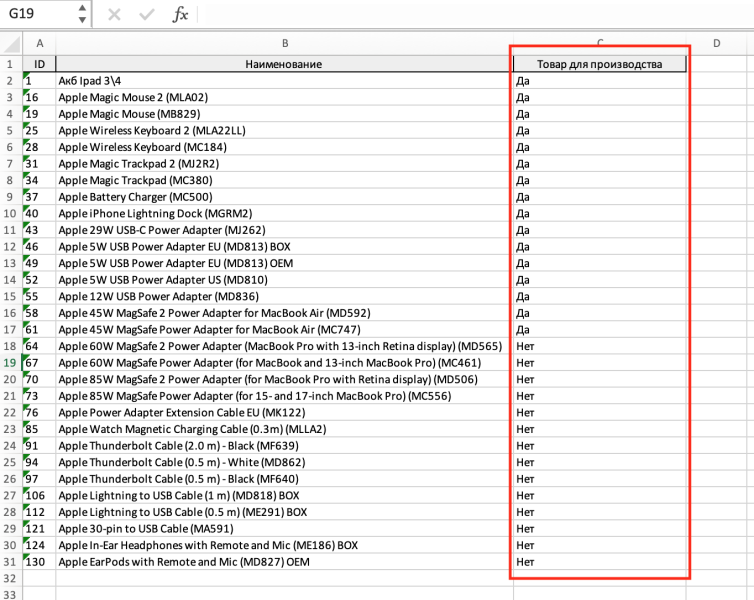Select cell Apple EarPods with Remote and Mic OEM
Viewport: 754px width, 600px height.
coord(285,562)
